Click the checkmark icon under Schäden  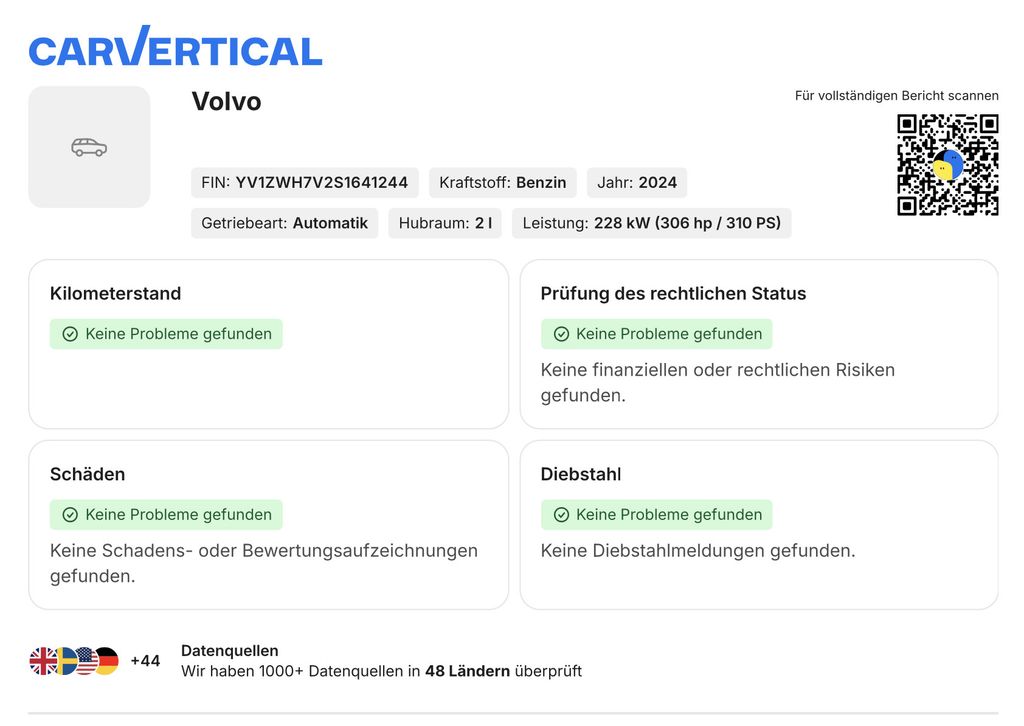point(70,515)
